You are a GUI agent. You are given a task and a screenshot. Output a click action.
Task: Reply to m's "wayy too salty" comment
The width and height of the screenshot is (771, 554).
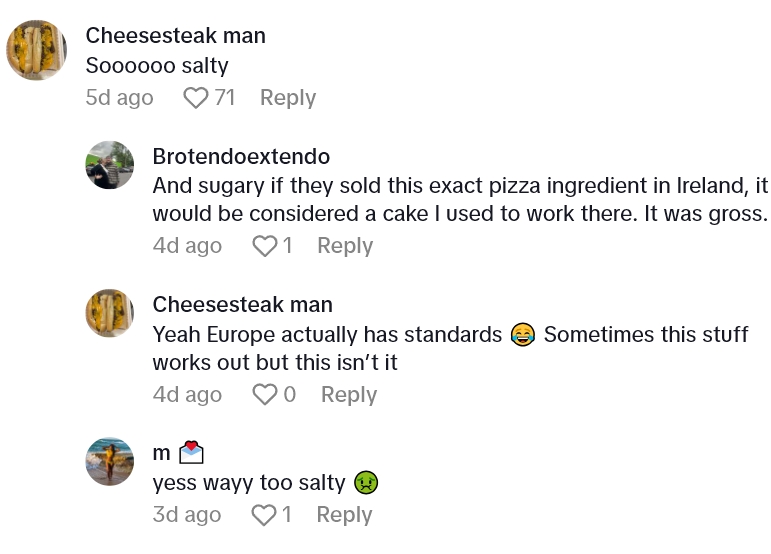344,515
